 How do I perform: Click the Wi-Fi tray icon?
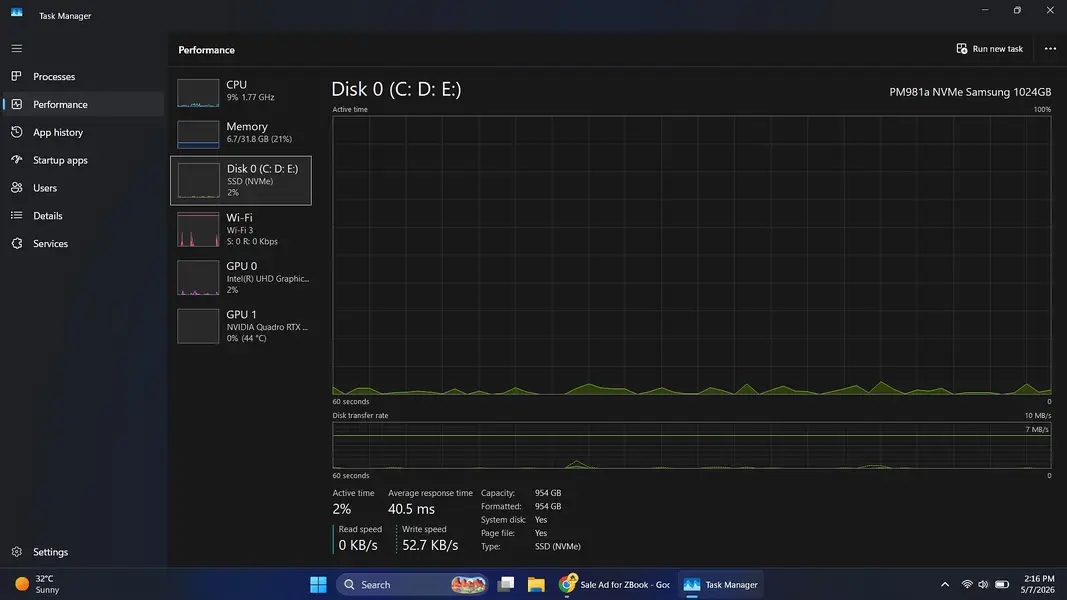coord(966,584)
